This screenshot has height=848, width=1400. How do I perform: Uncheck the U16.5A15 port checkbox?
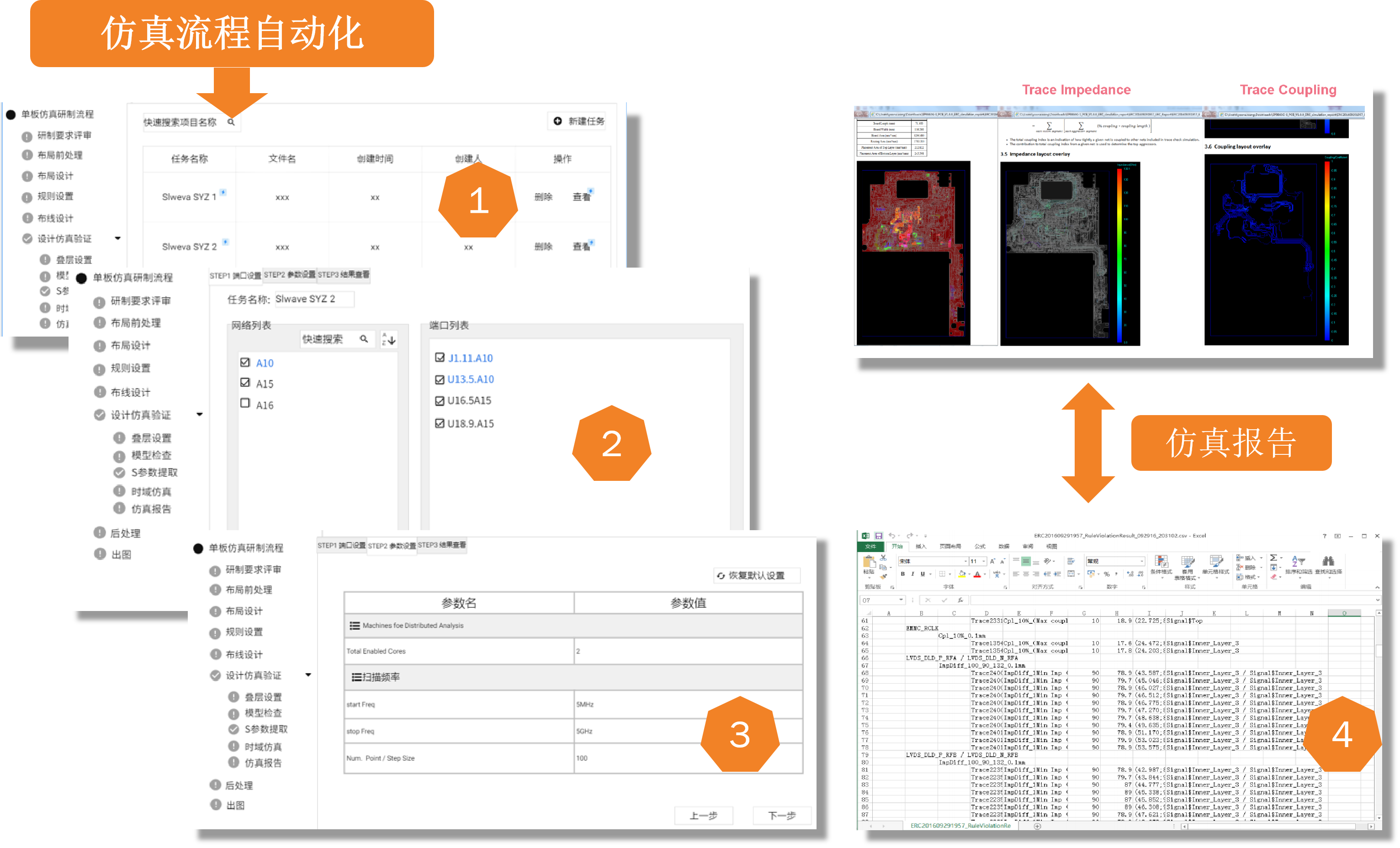point(439,401)
